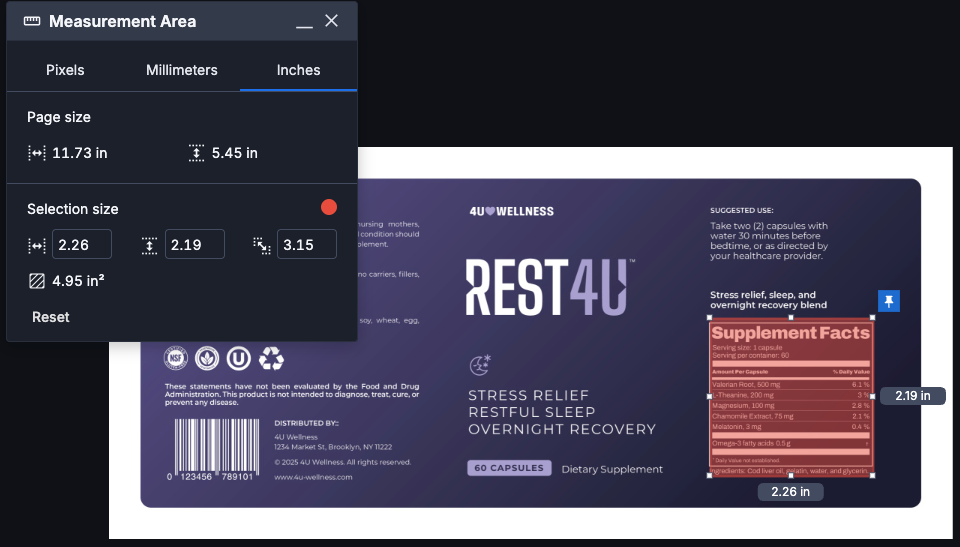Click the bottom-center selection handle
This screenshot has height=547, width=960.
[791, 475]
